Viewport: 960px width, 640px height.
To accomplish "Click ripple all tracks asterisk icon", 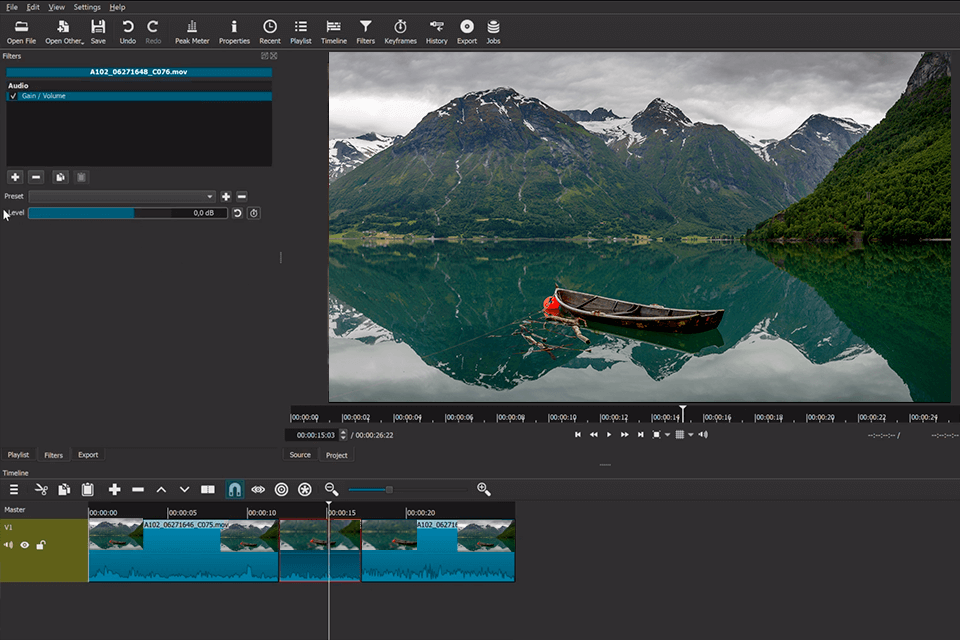I will 305,489.
